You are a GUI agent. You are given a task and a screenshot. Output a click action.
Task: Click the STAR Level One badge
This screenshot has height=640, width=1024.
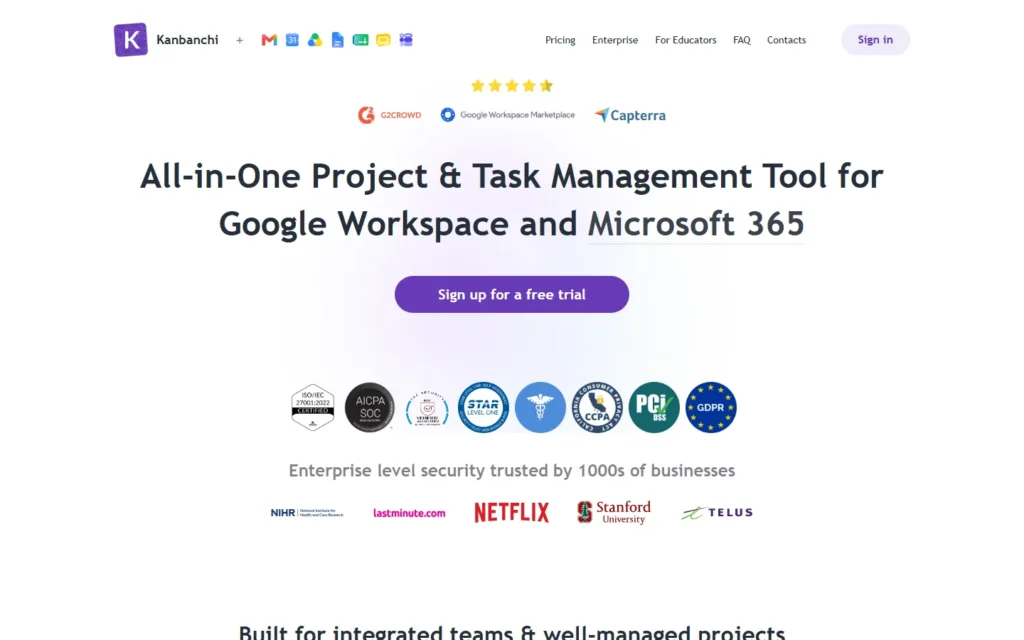click(483, 407)
